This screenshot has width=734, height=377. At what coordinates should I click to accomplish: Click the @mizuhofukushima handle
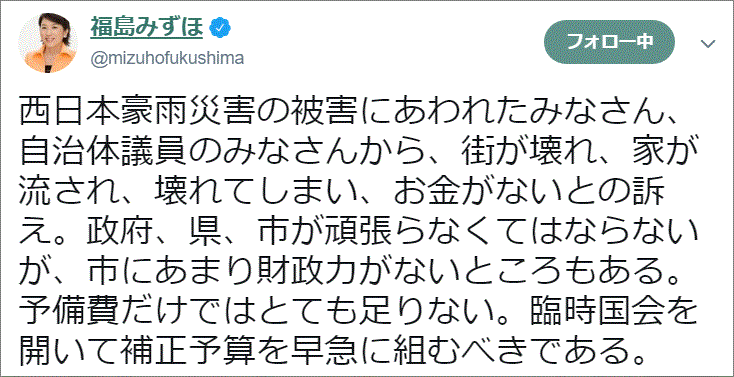click(x=167, y=59)
